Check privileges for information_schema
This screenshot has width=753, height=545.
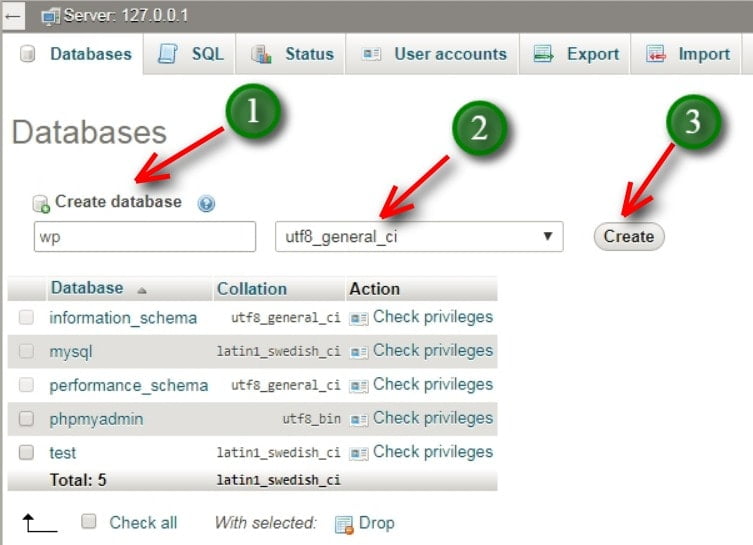click(433, 317)
